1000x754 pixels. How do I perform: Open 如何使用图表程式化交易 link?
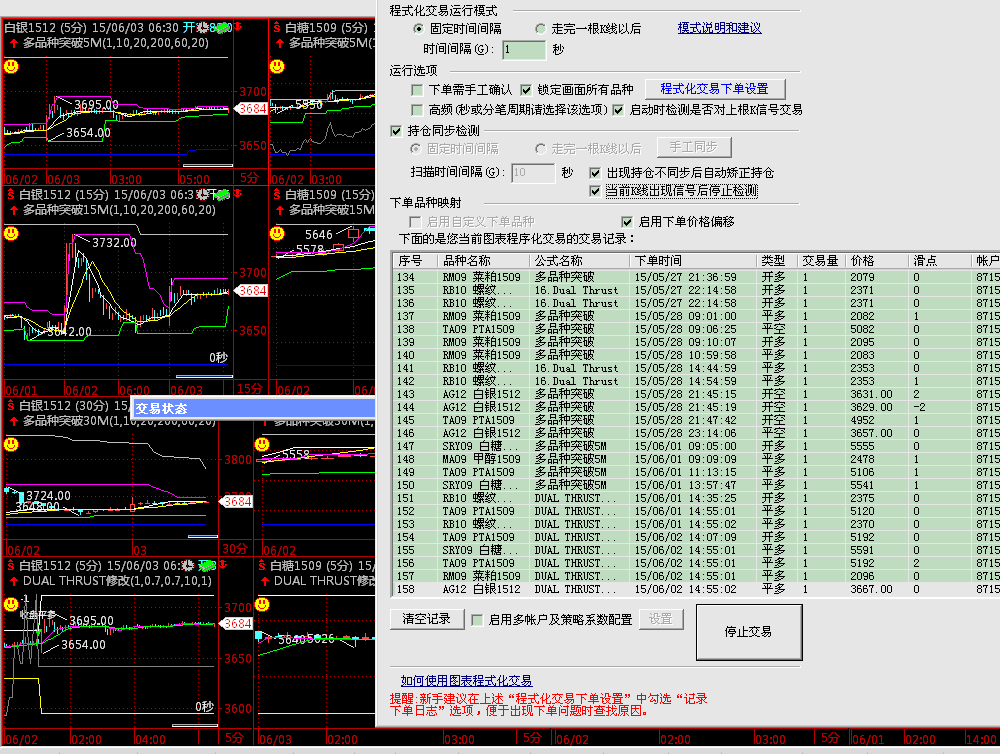[466, 681]
